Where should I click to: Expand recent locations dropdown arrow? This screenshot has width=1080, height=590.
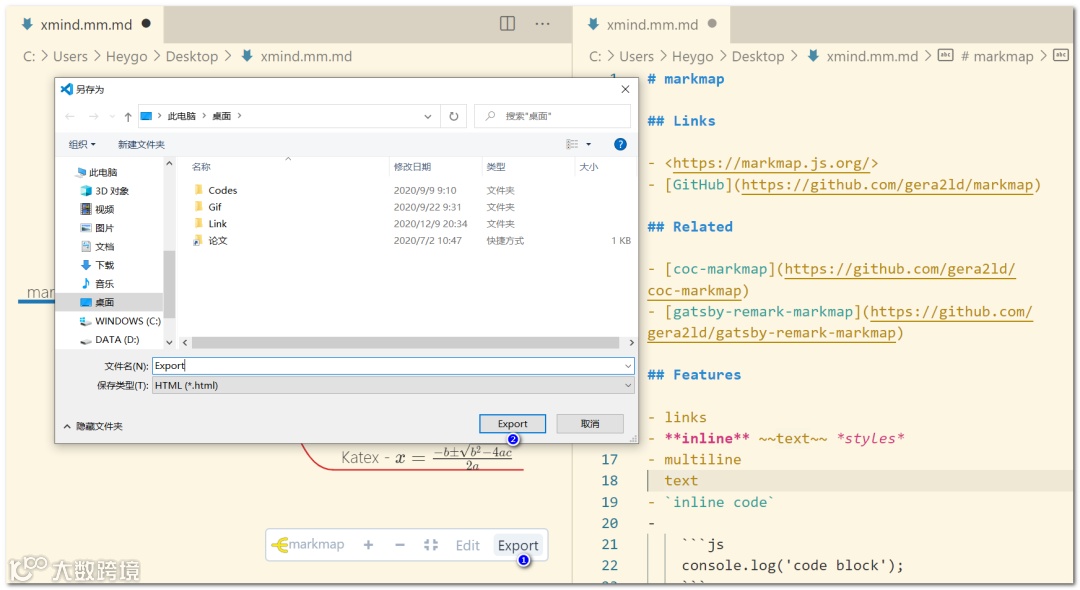112,116
